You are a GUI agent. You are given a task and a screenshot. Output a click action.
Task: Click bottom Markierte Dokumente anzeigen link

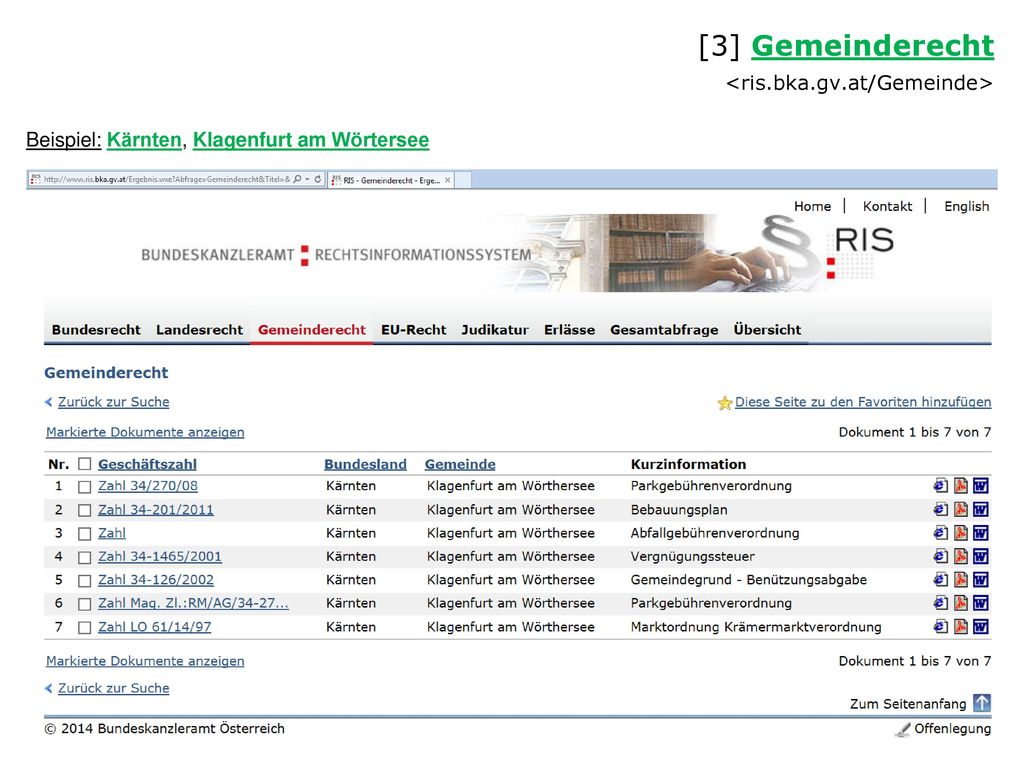tap(145, 661)
